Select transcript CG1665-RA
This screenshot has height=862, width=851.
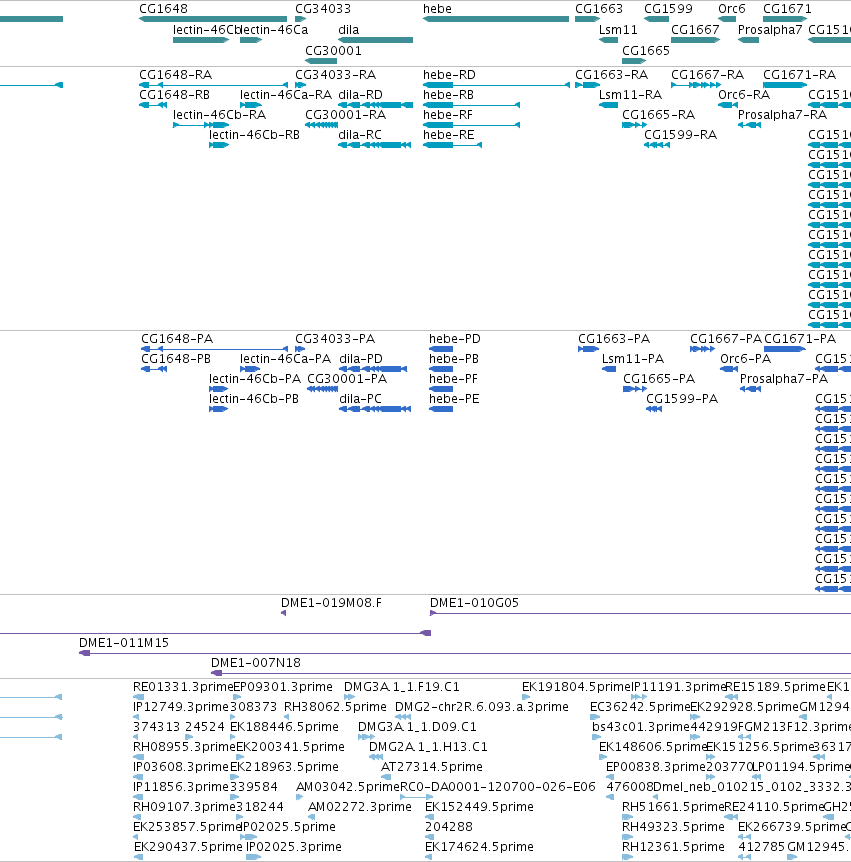tap(658, 115)
